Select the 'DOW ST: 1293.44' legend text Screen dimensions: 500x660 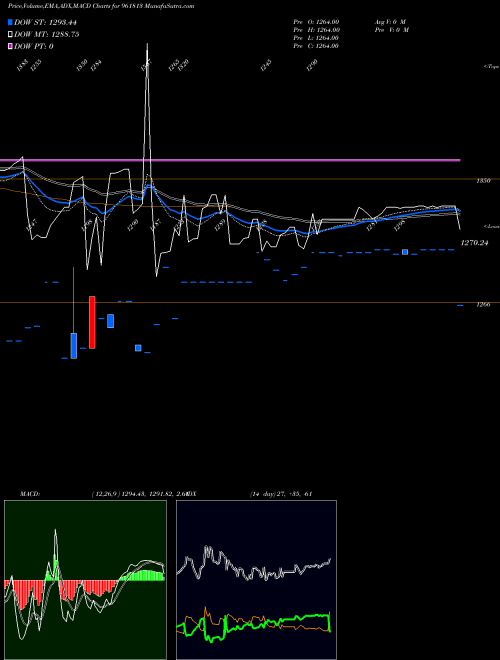point(45,22)
